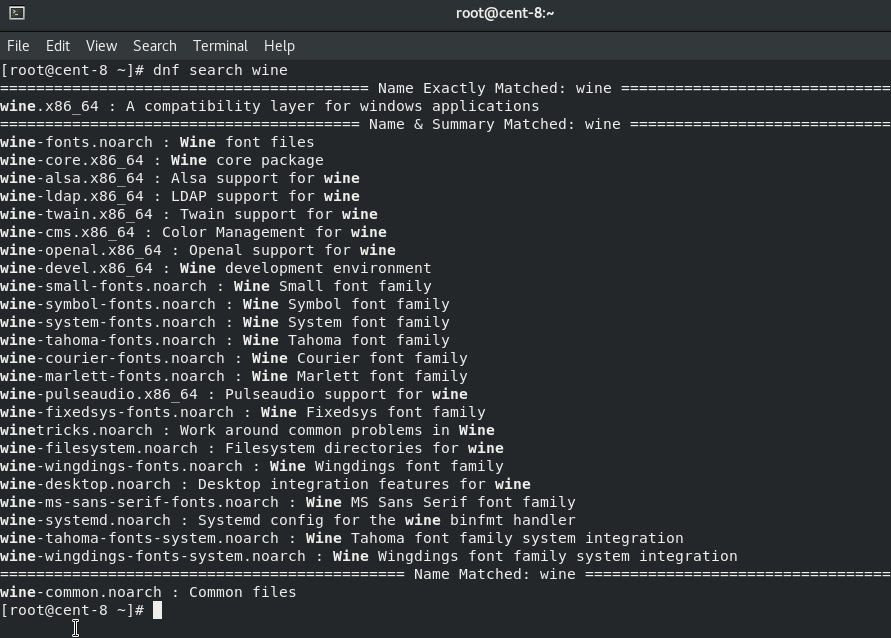Open the View menu
Image resolution: width=891 pixels, height=638 pixels.
coord(101,46)
